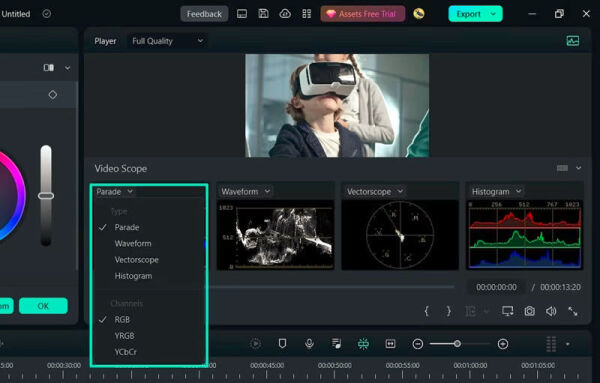
Task: Choose YRGB channel option
Action: point(124,336)
